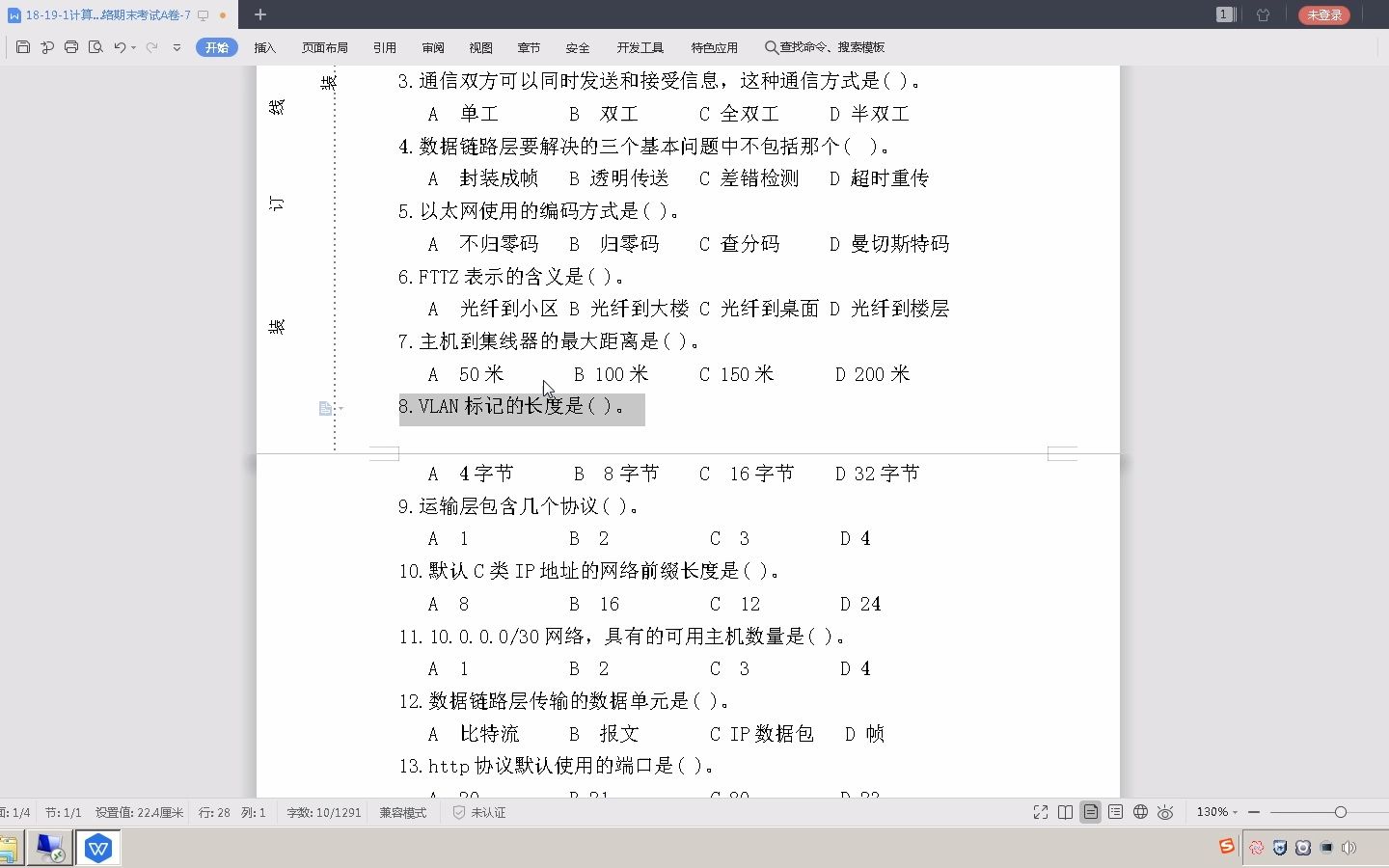This screenshot has height=868, width=1389.
Task: Click the speaker volume tray icon
Action: click(1349, 848)
